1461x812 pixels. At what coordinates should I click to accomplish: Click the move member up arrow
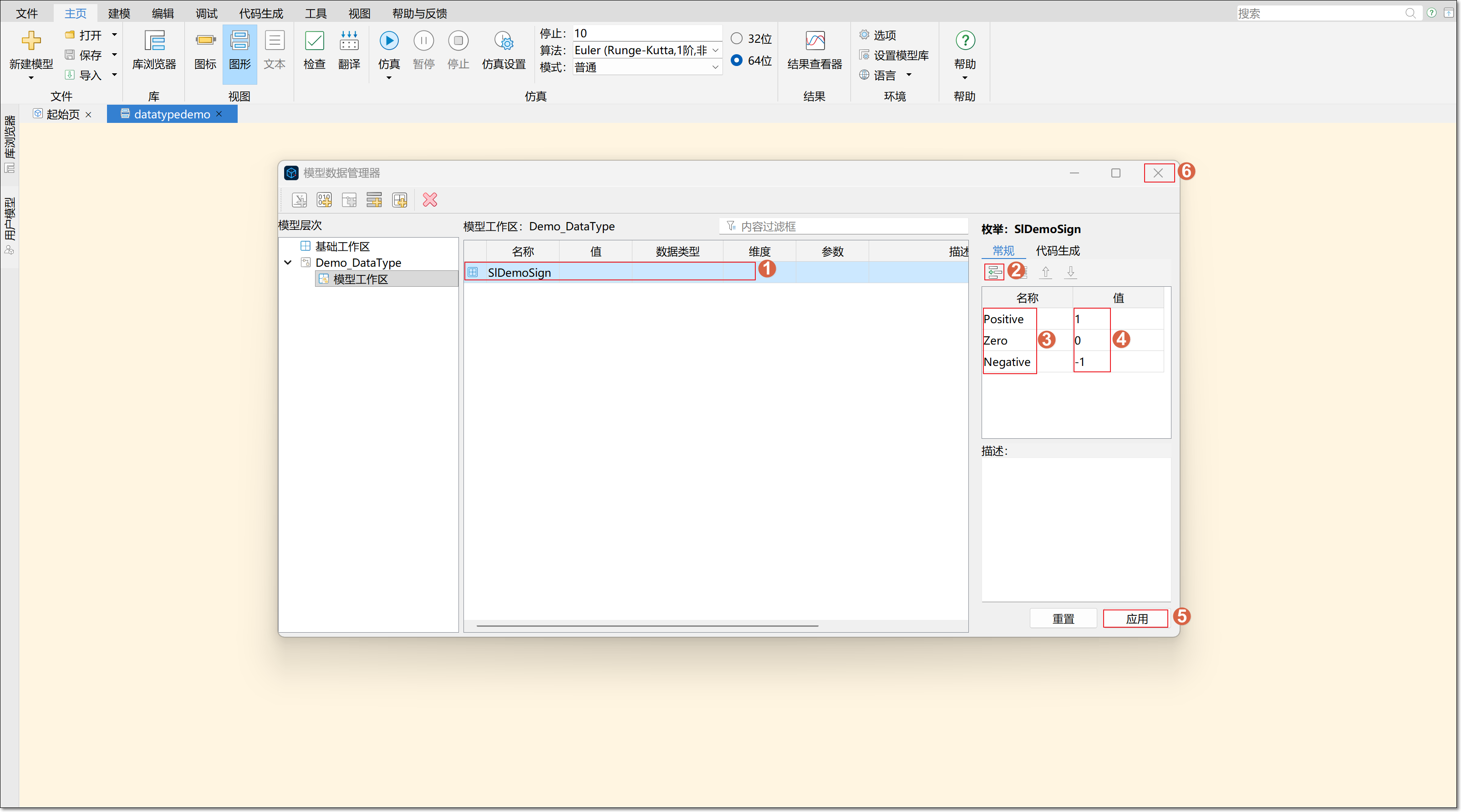(1045, 272)
